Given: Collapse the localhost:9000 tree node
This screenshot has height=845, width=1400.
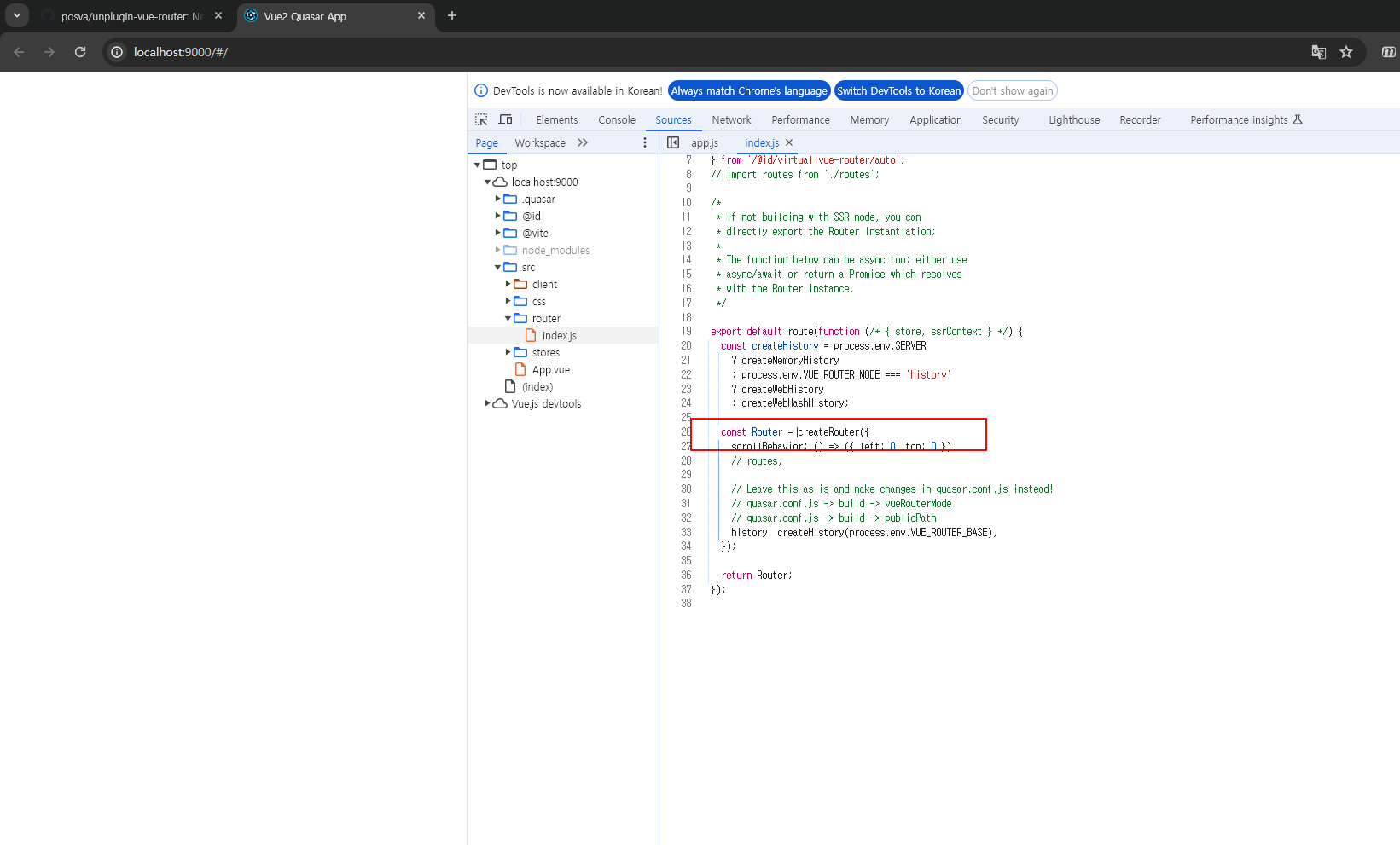Looking at the screenshot, I should pyautogui.click(x=487, y=182).
